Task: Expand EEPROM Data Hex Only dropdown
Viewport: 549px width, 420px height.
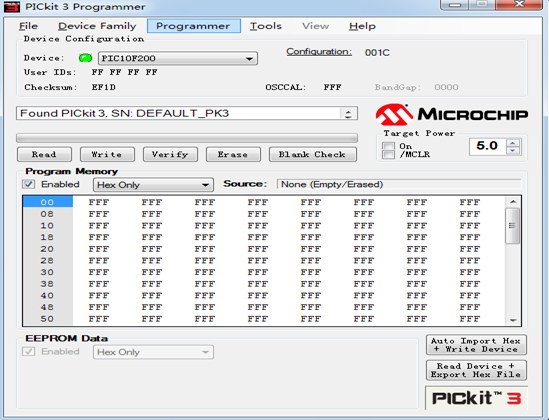Action: [153, 352]
